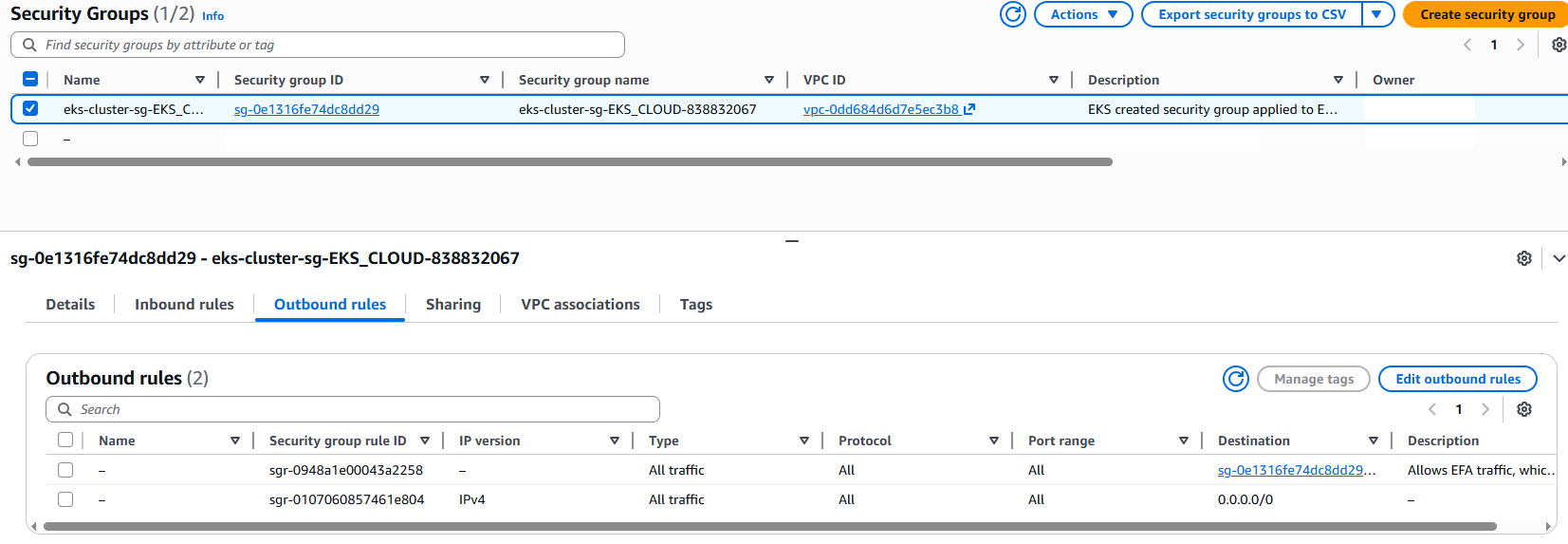Switch to the Inbound rules tab
Viewport: 1568px width, 544px height.
(184, 305)
